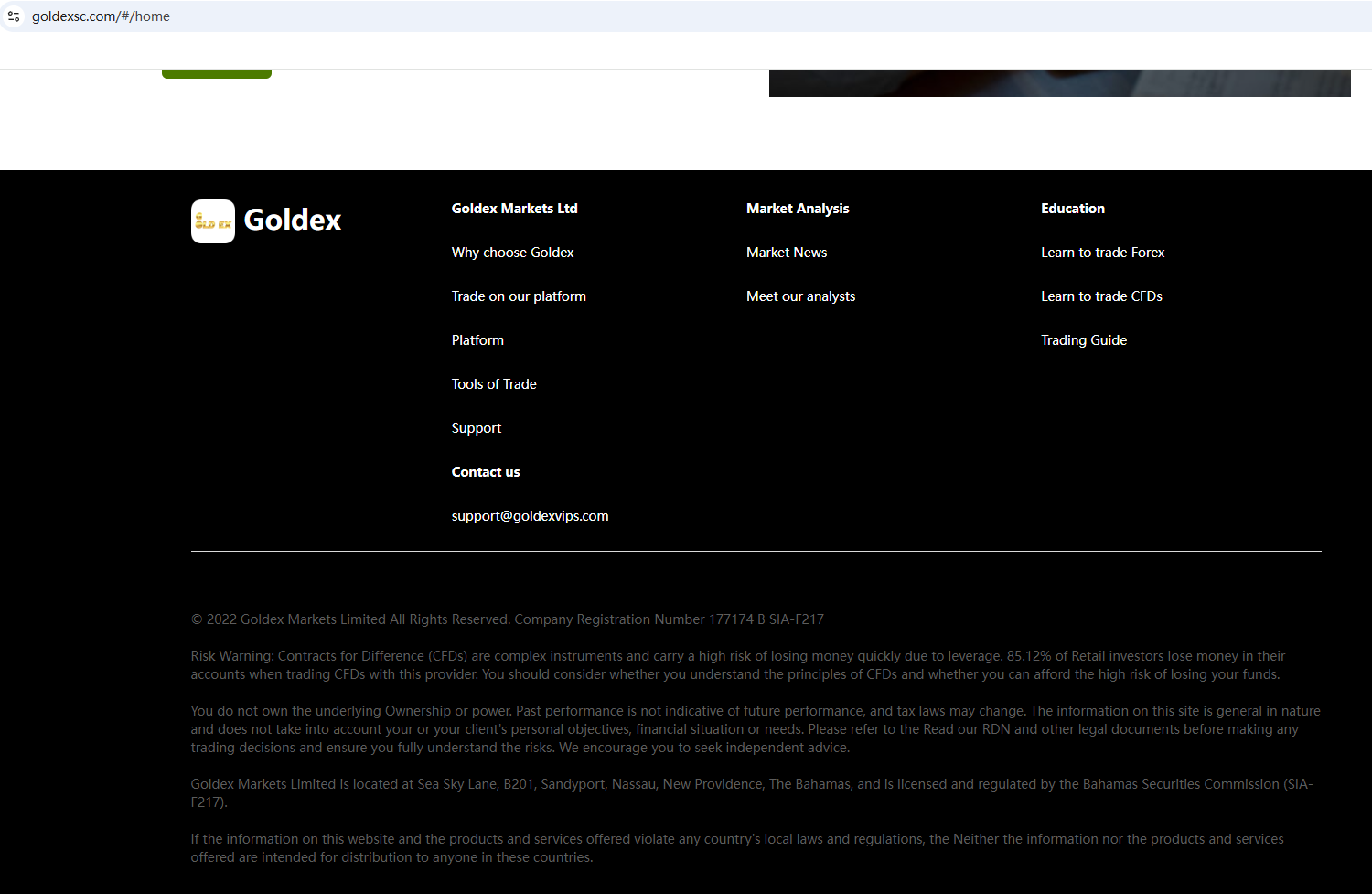
Task: Open the Tools of Trade link
Action: click(x=494, y=384)
